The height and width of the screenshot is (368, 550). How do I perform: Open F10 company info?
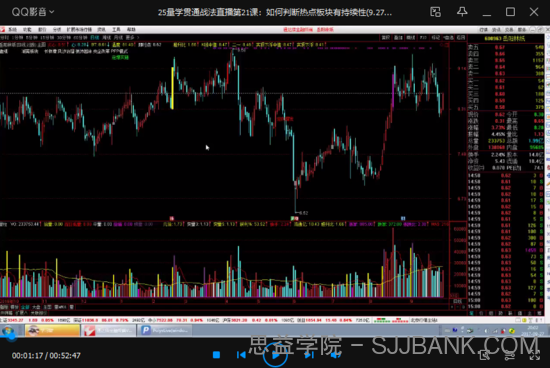[423, 38]
